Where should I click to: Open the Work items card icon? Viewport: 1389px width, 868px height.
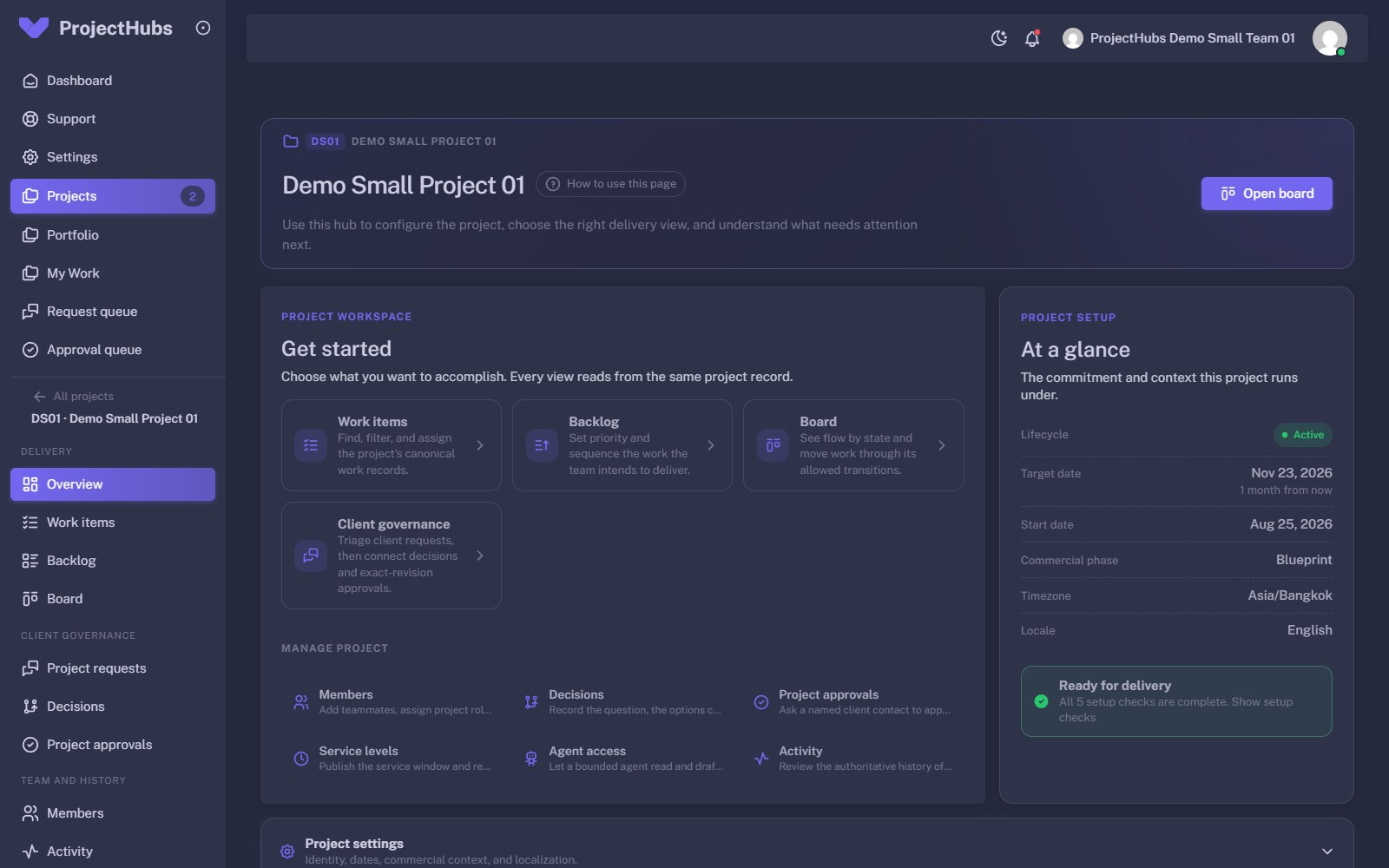pyautogui.click(x=311, y=445)
